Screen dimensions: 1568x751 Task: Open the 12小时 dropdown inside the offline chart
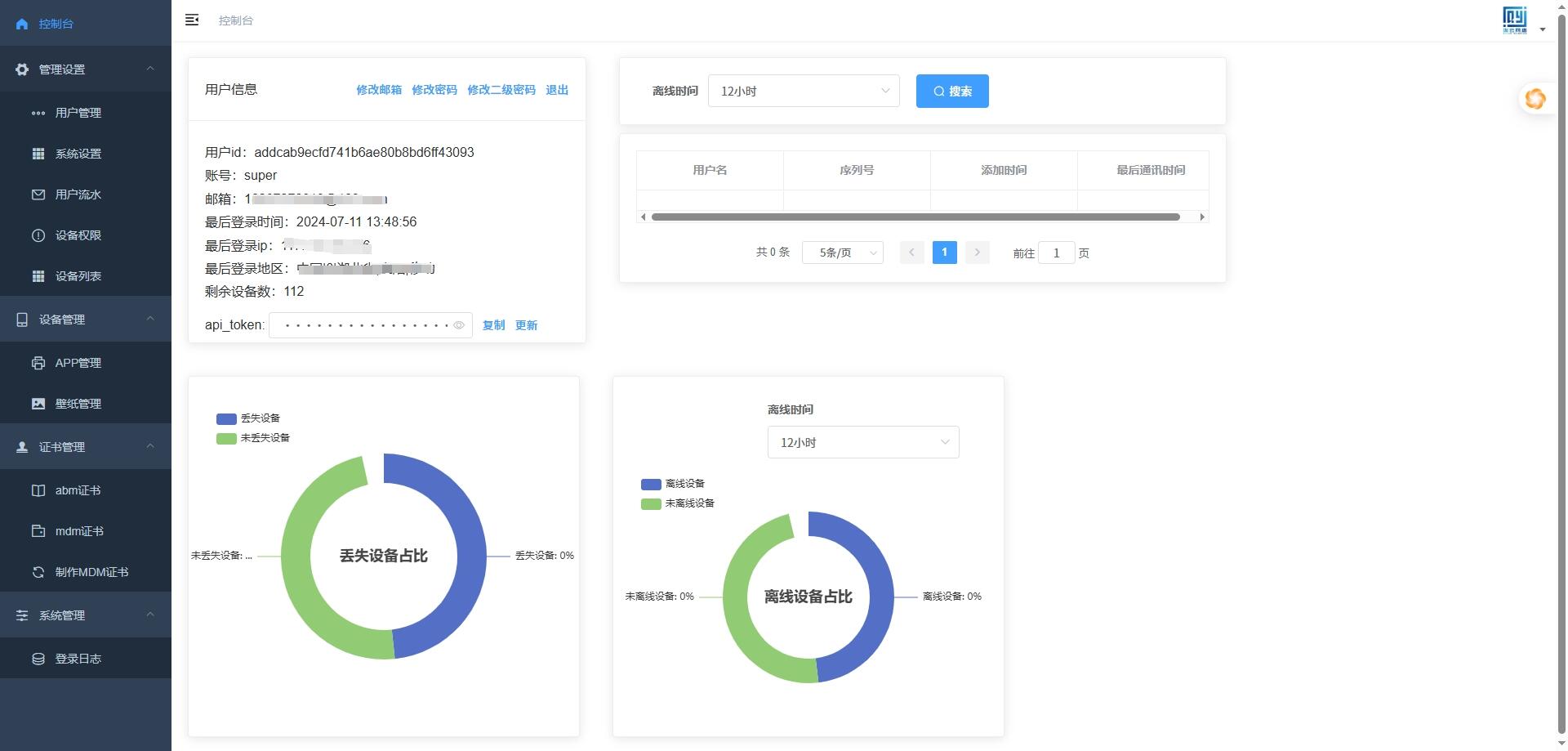pyautogui.click(x=862, y=441)
